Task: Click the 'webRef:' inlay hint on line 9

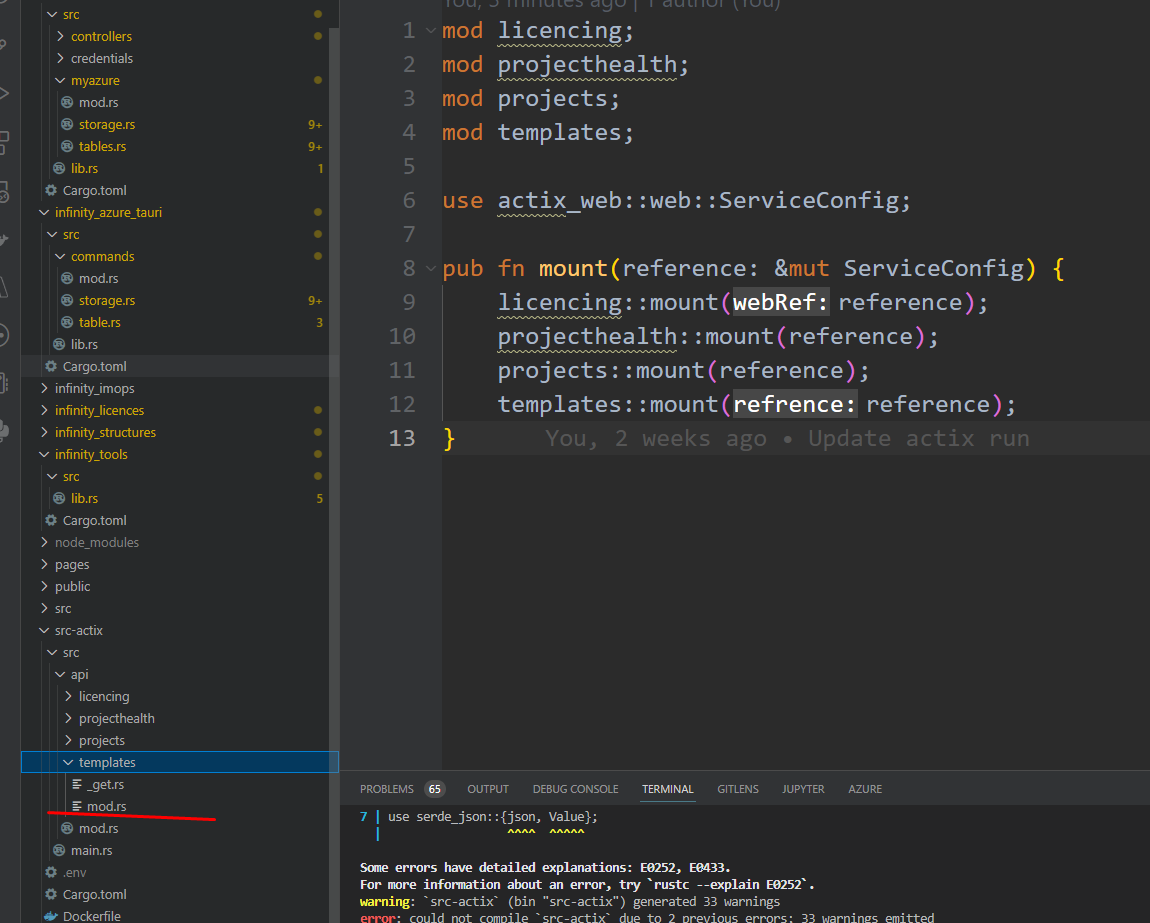Action: 781,302
